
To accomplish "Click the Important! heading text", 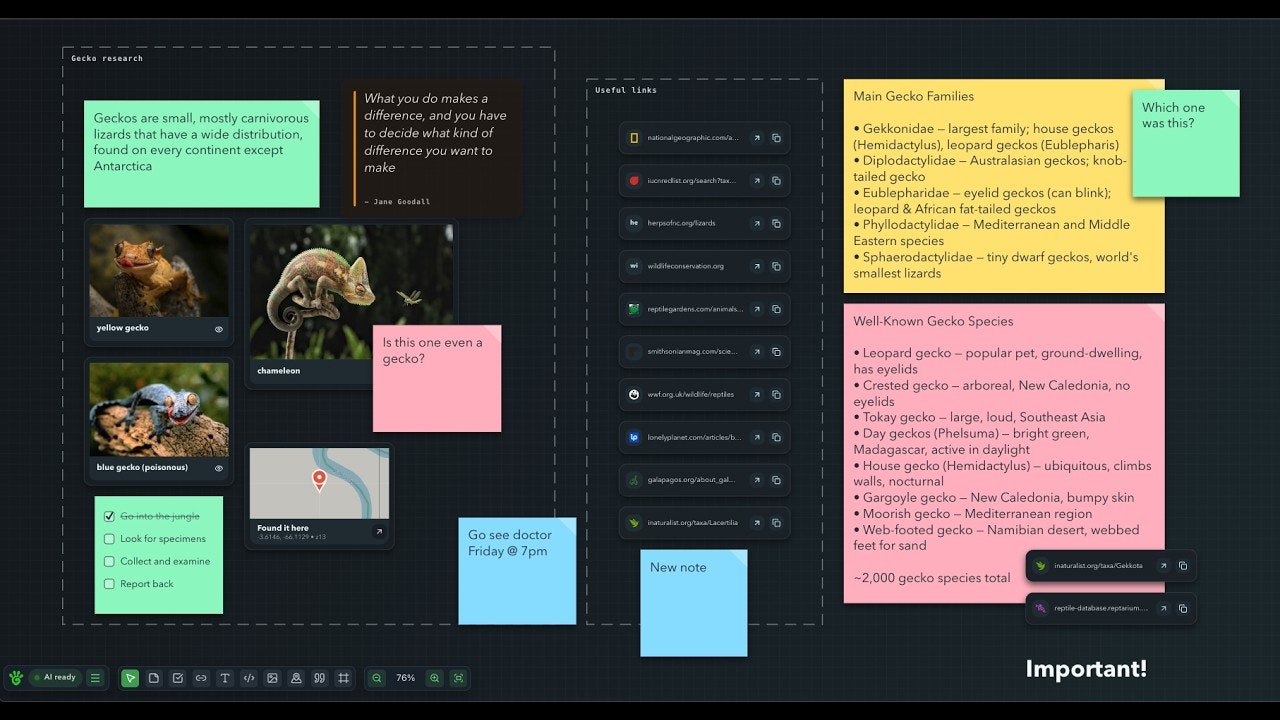I will coord(1086,669).
